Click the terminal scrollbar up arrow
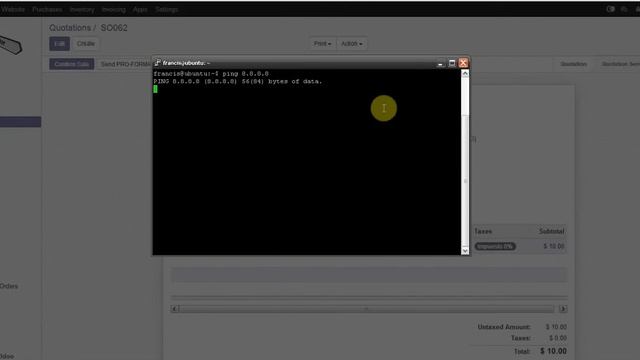The width and height of the screenshot is (640, 360). (x=465, y=73)
